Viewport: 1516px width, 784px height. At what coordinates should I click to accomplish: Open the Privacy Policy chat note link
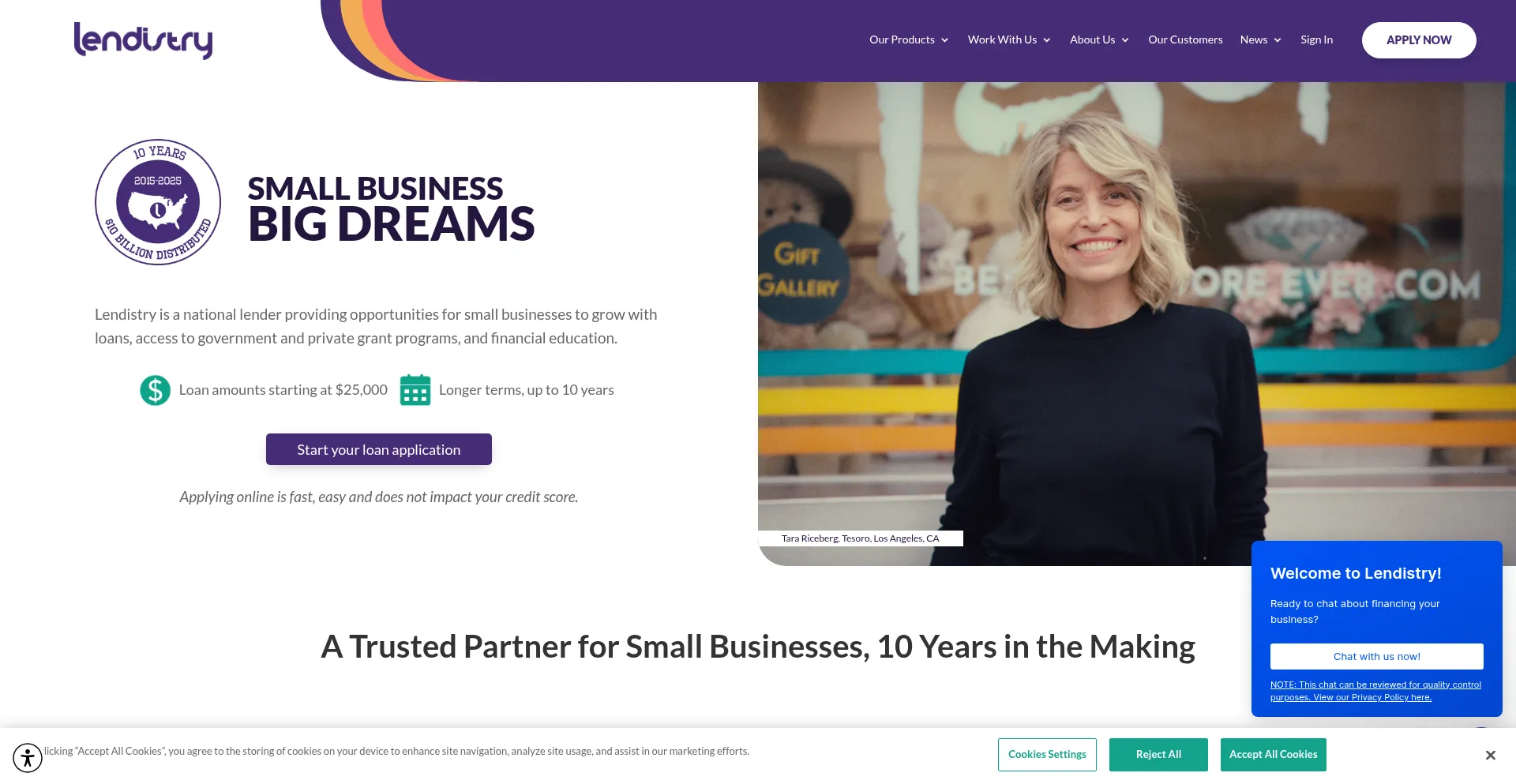1375,691
